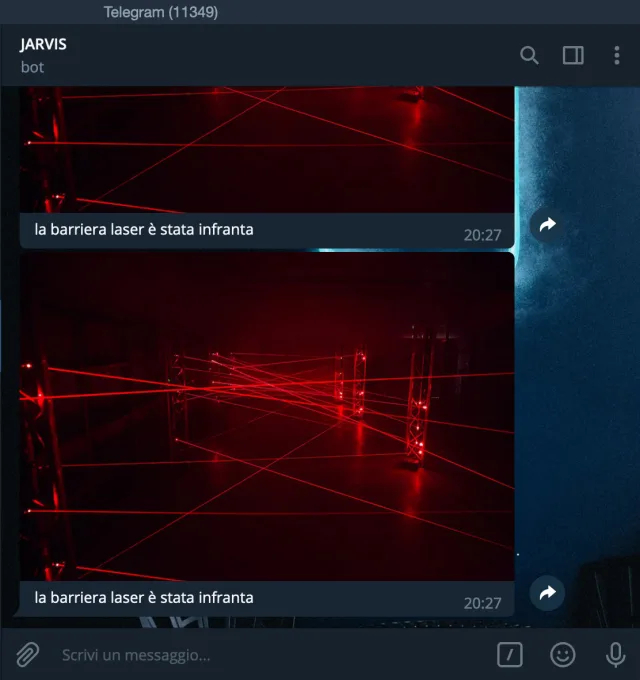Click the 20:27 timestamp of lower message

482,603
